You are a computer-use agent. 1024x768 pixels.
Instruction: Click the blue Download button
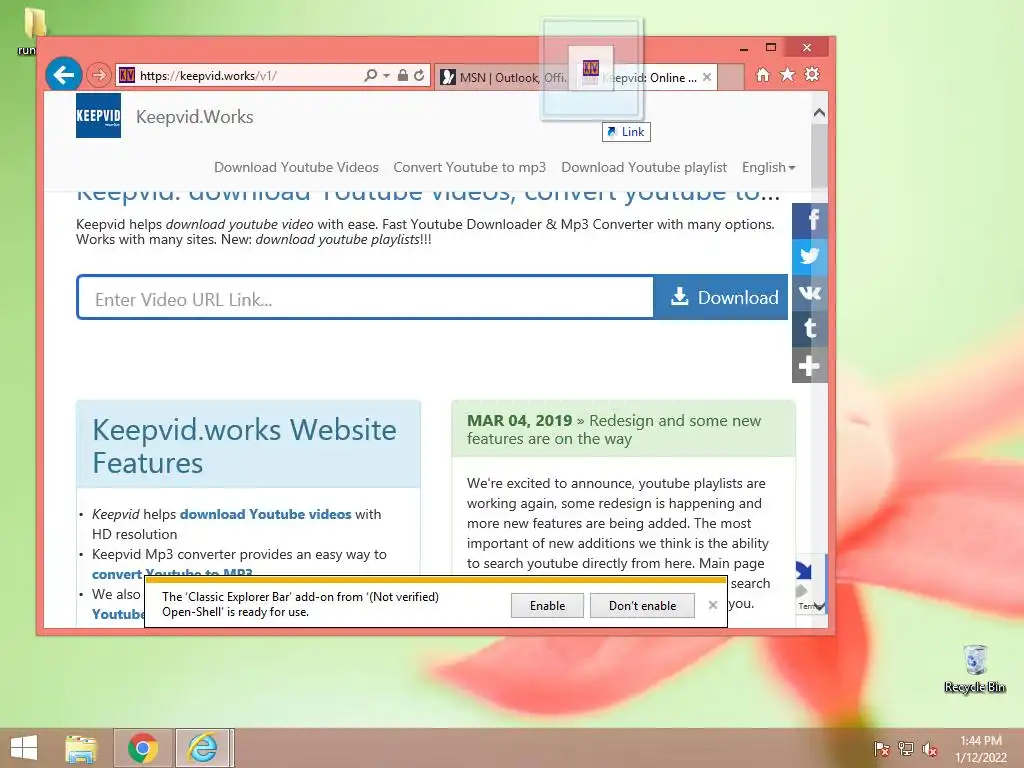coord(721,297)
